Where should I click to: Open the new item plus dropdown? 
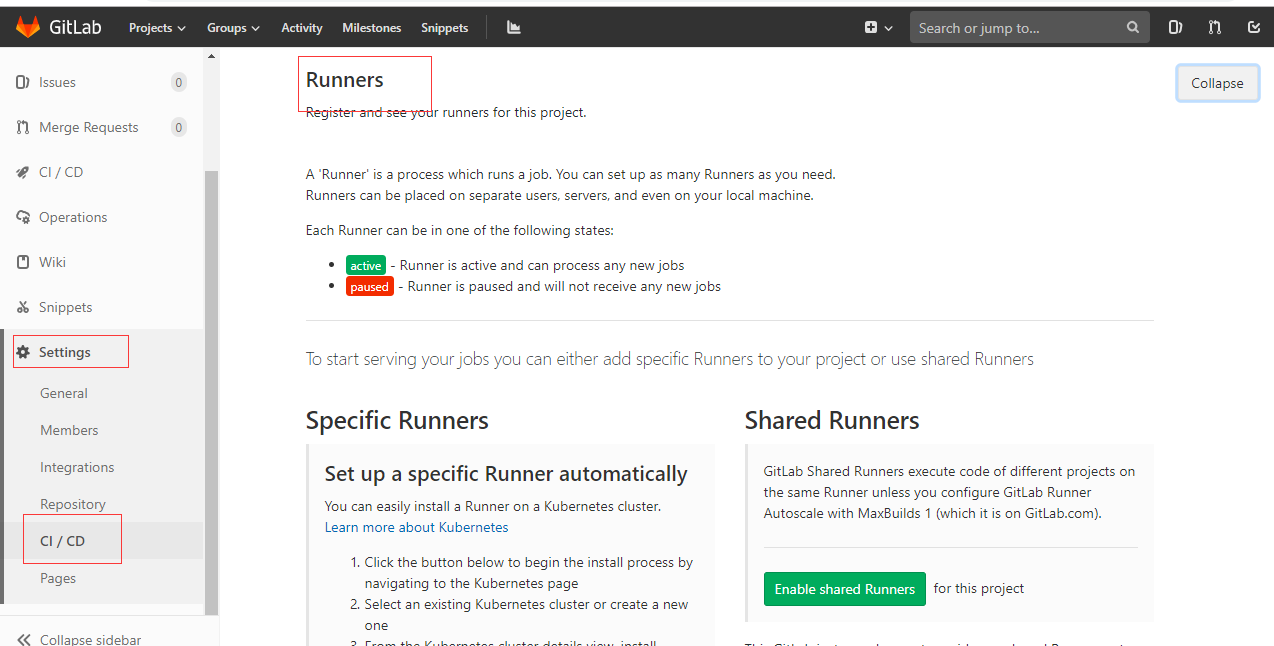(878, 28)
